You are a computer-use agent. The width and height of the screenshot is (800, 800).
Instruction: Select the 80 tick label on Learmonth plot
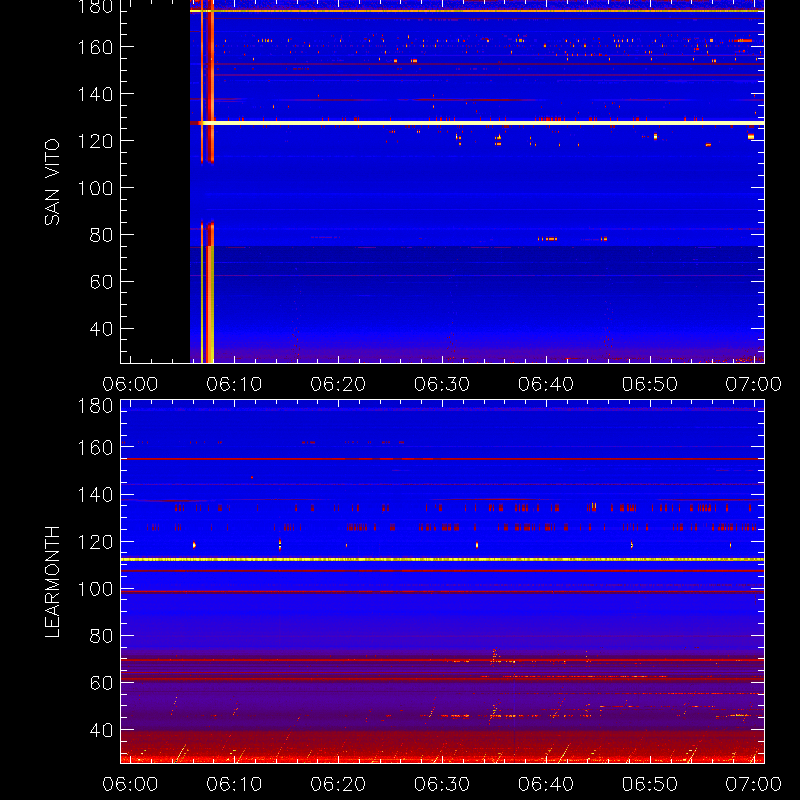pos(101,636)
